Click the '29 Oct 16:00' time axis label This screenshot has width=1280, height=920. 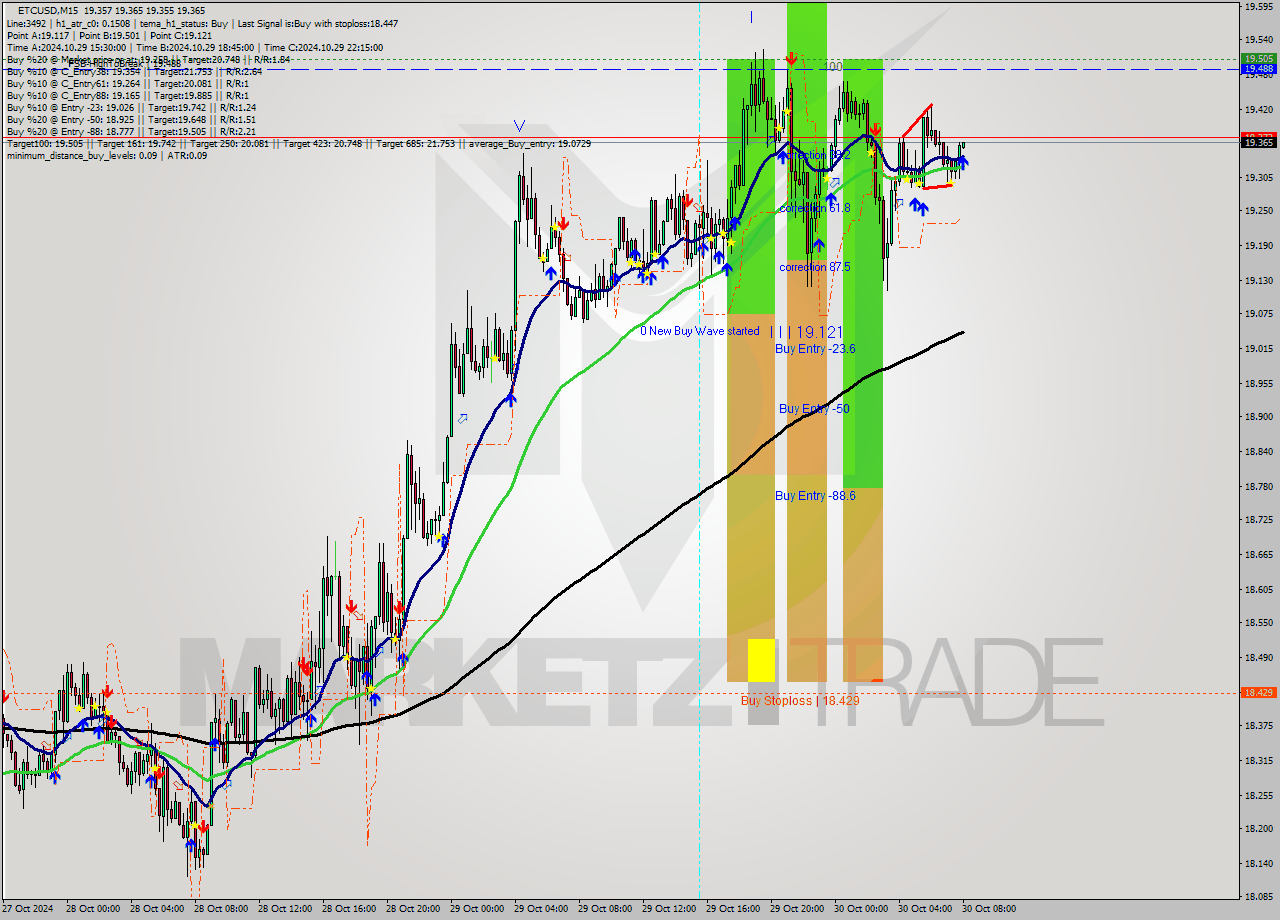733,909
